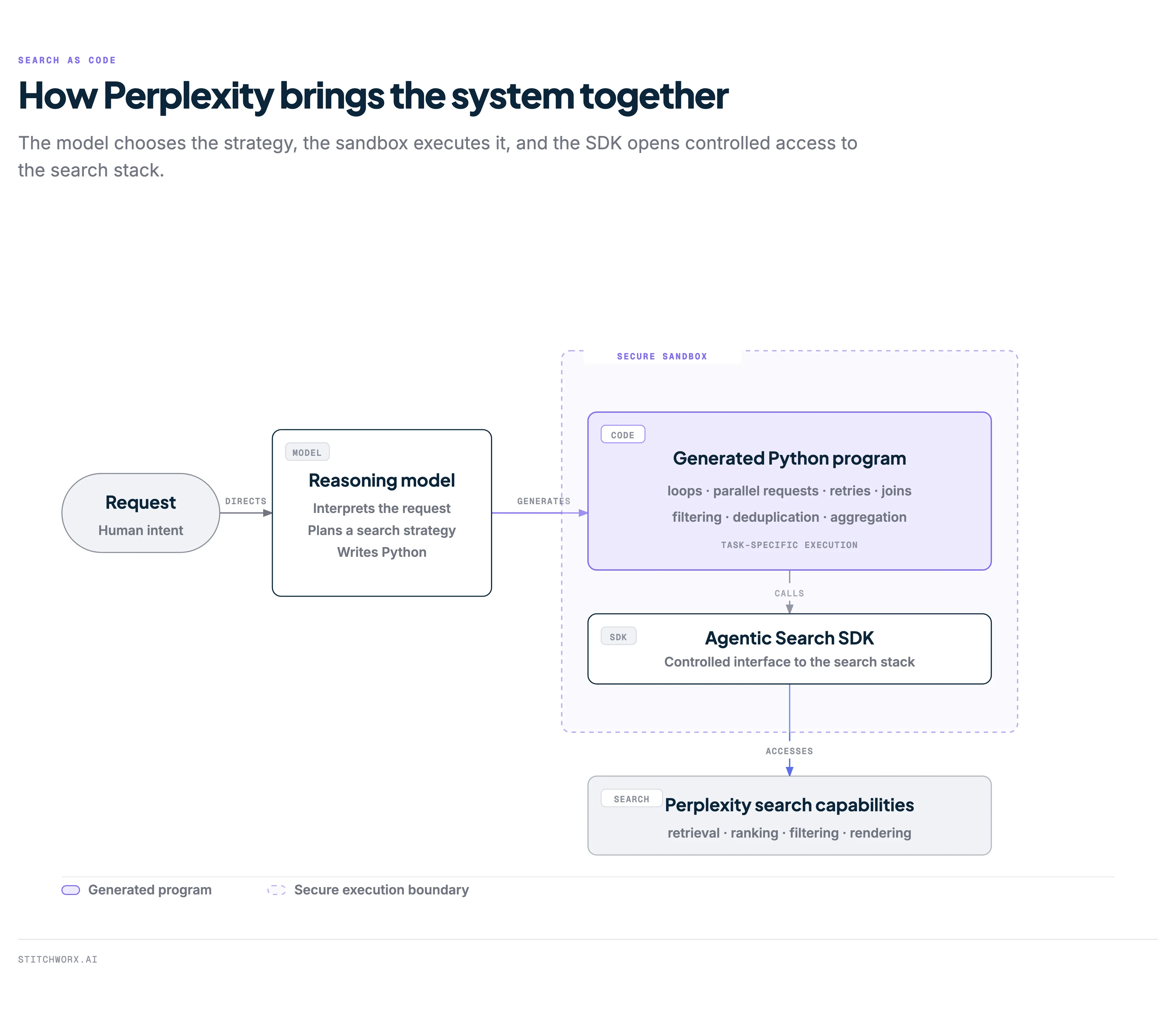Click the Perplexity search capabilities heading
This screenshot has height=1018, width=1176.
(789, 805)
